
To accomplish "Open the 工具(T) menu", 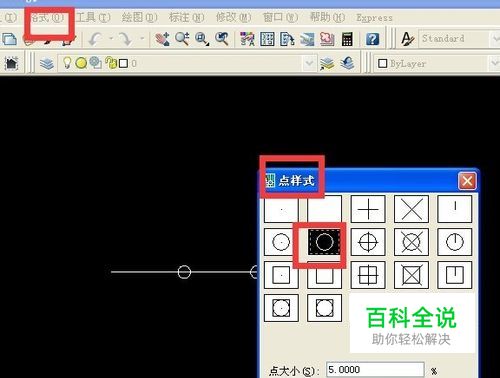I will [93, 17].
